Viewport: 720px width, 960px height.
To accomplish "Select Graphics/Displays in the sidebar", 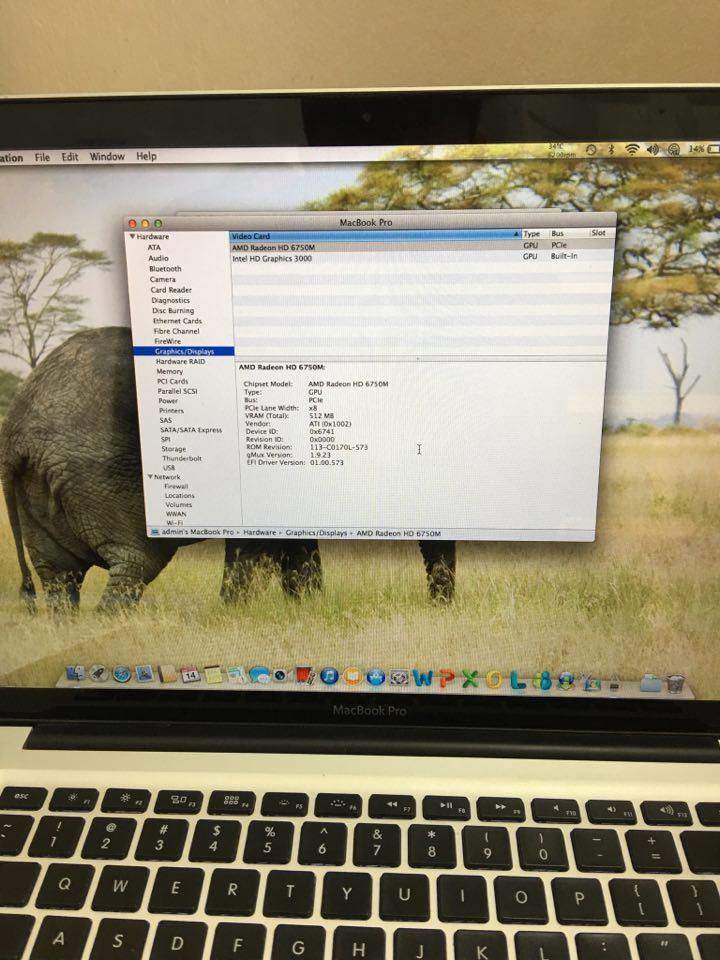I will point(184,351).
